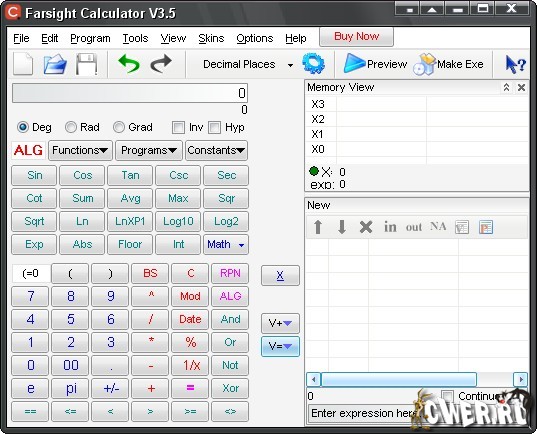537x434 pixels.
Task: Open the Functions dropdown
Action: pyautogui.click(x=80, y=150)
